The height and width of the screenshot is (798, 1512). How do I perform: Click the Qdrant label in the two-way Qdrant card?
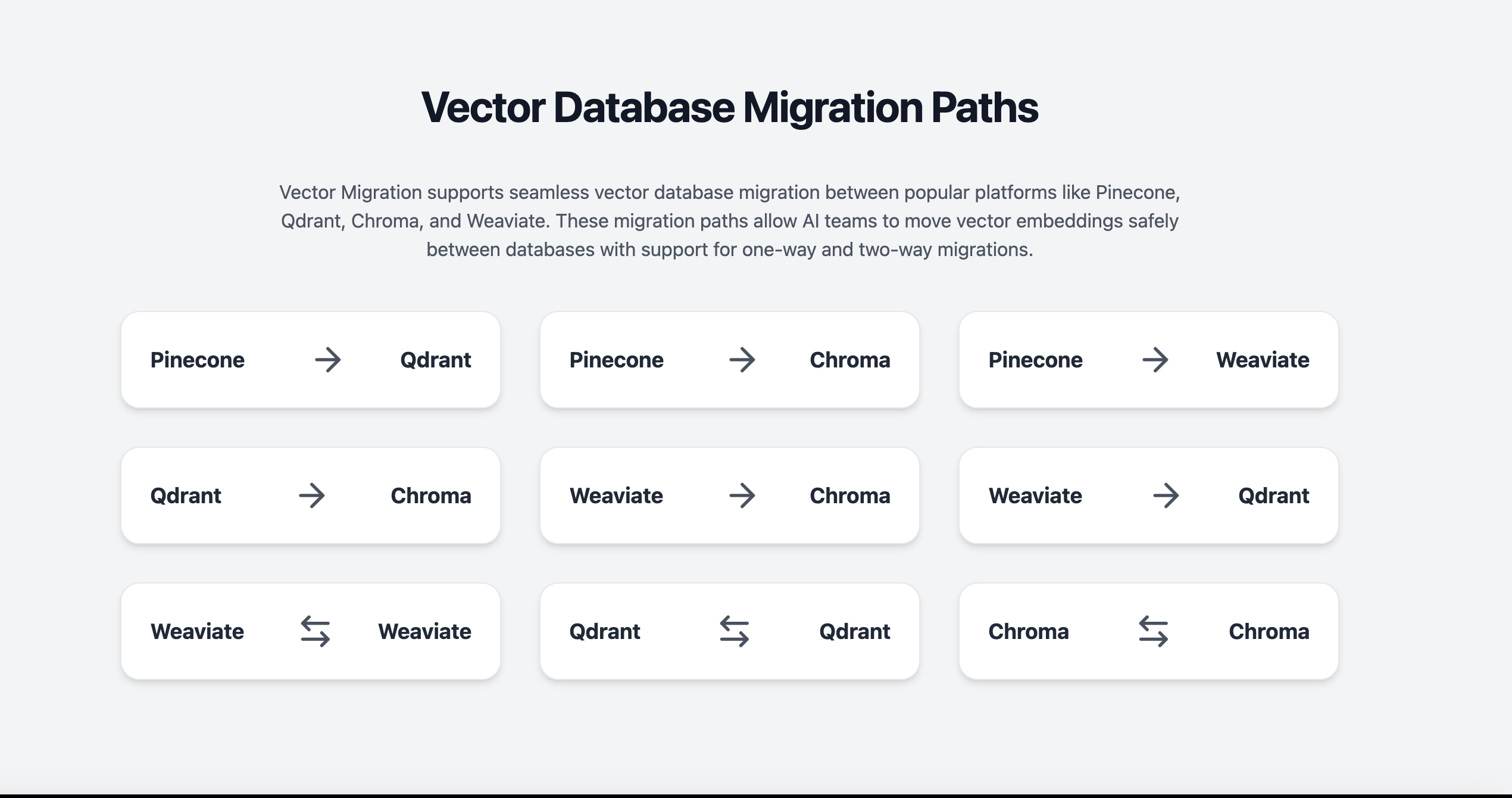click(605, 631)
